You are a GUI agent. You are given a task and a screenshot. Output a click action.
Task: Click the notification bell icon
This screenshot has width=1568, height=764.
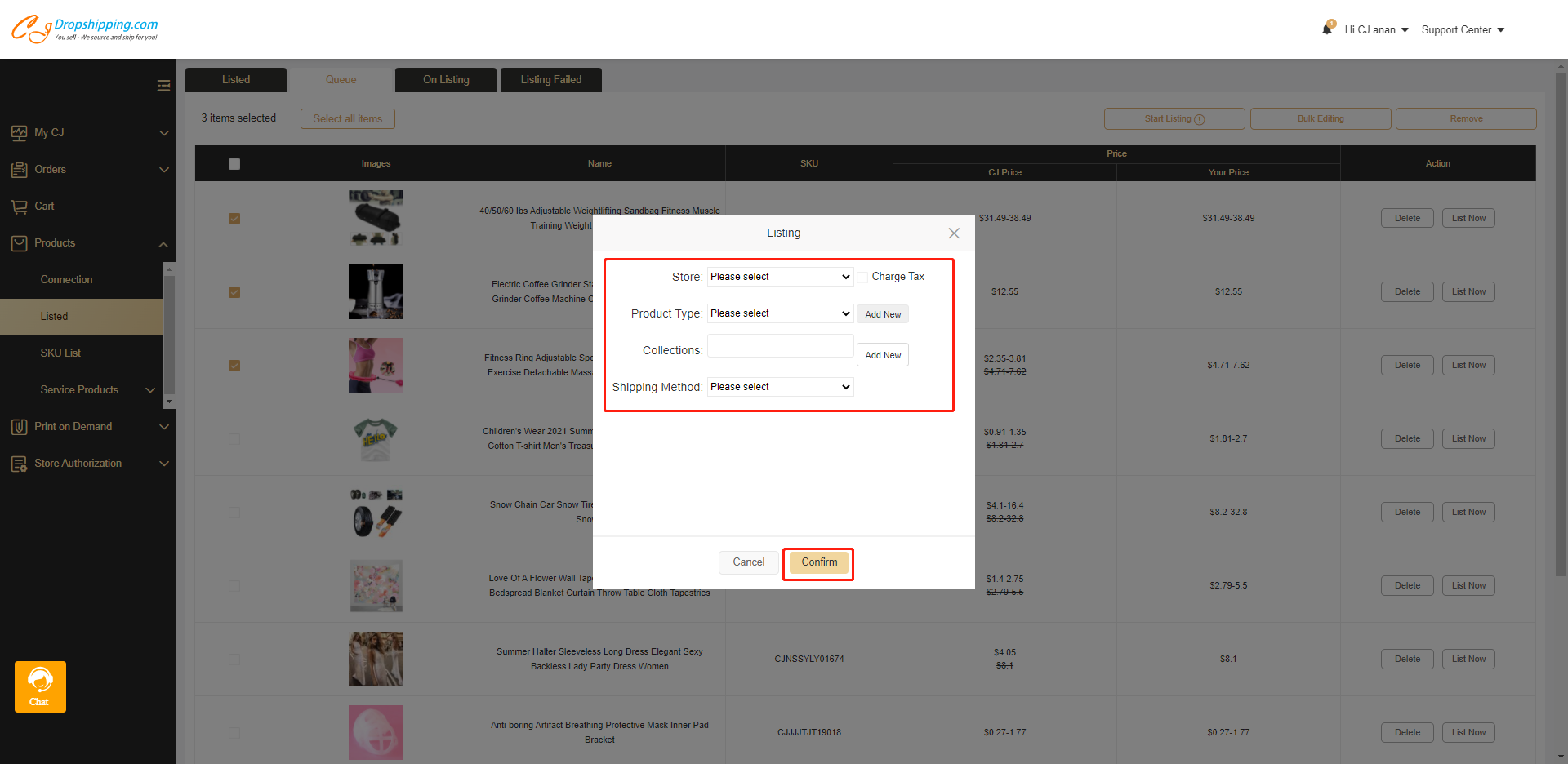pyautogui.click(x=1328, y=29)
